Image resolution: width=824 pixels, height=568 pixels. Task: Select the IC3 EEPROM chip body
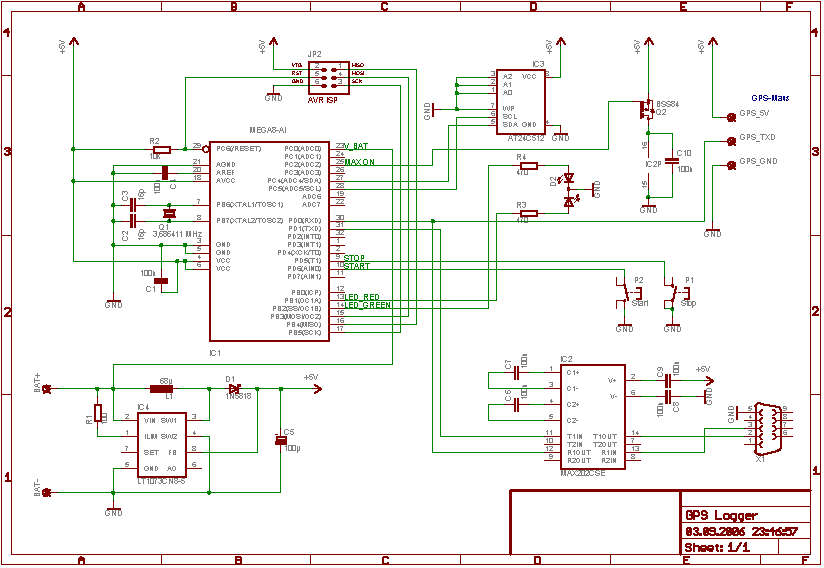tap(520, 101)
